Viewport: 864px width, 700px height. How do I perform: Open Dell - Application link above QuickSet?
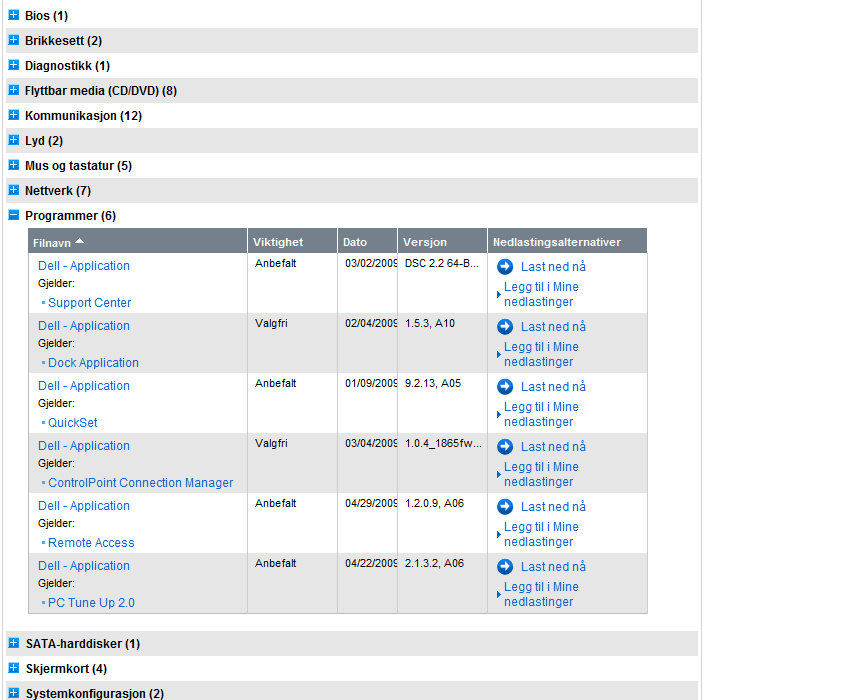pos(84,386)
